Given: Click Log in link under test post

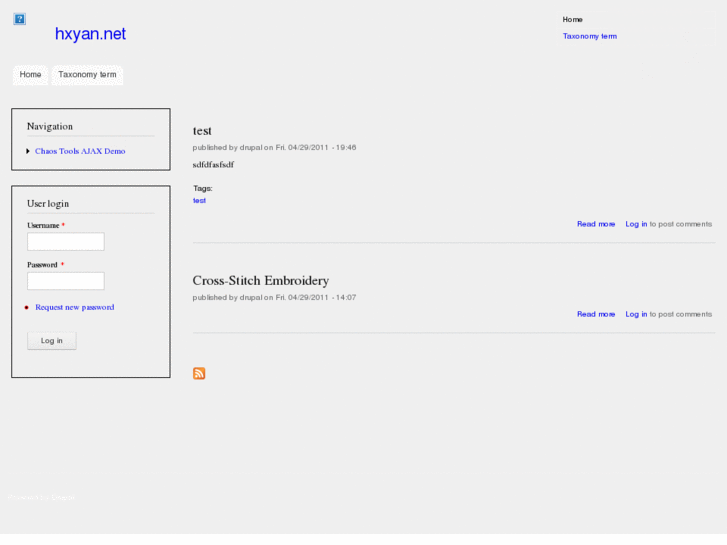Looking at the screenshot, I should pos(636,224).
